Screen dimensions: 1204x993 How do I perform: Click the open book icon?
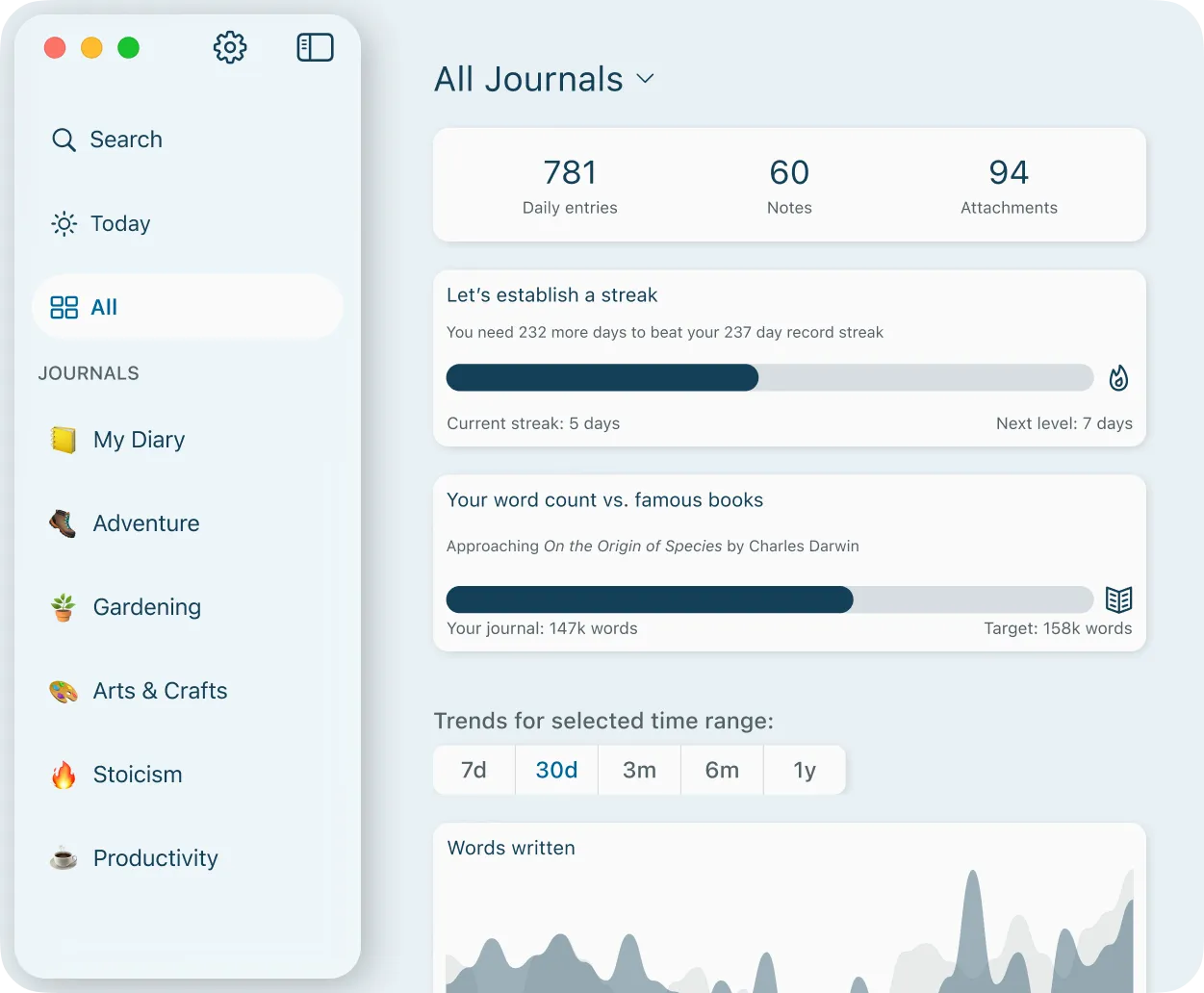coord(1118,599)
